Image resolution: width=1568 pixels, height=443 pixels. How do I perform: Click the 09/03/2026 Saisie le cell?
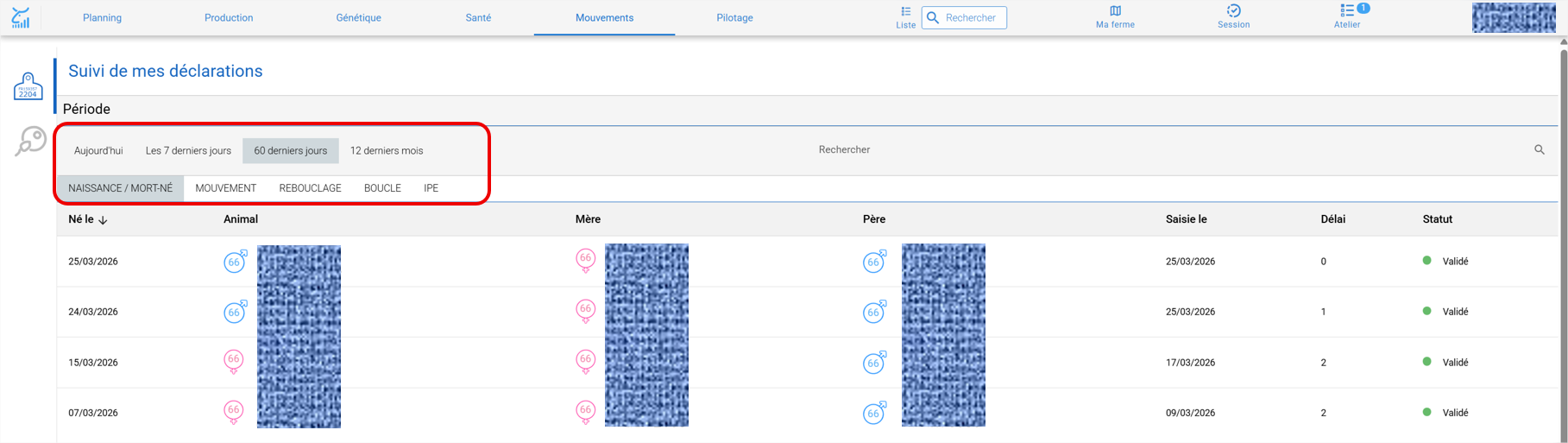coord(1190,413)
